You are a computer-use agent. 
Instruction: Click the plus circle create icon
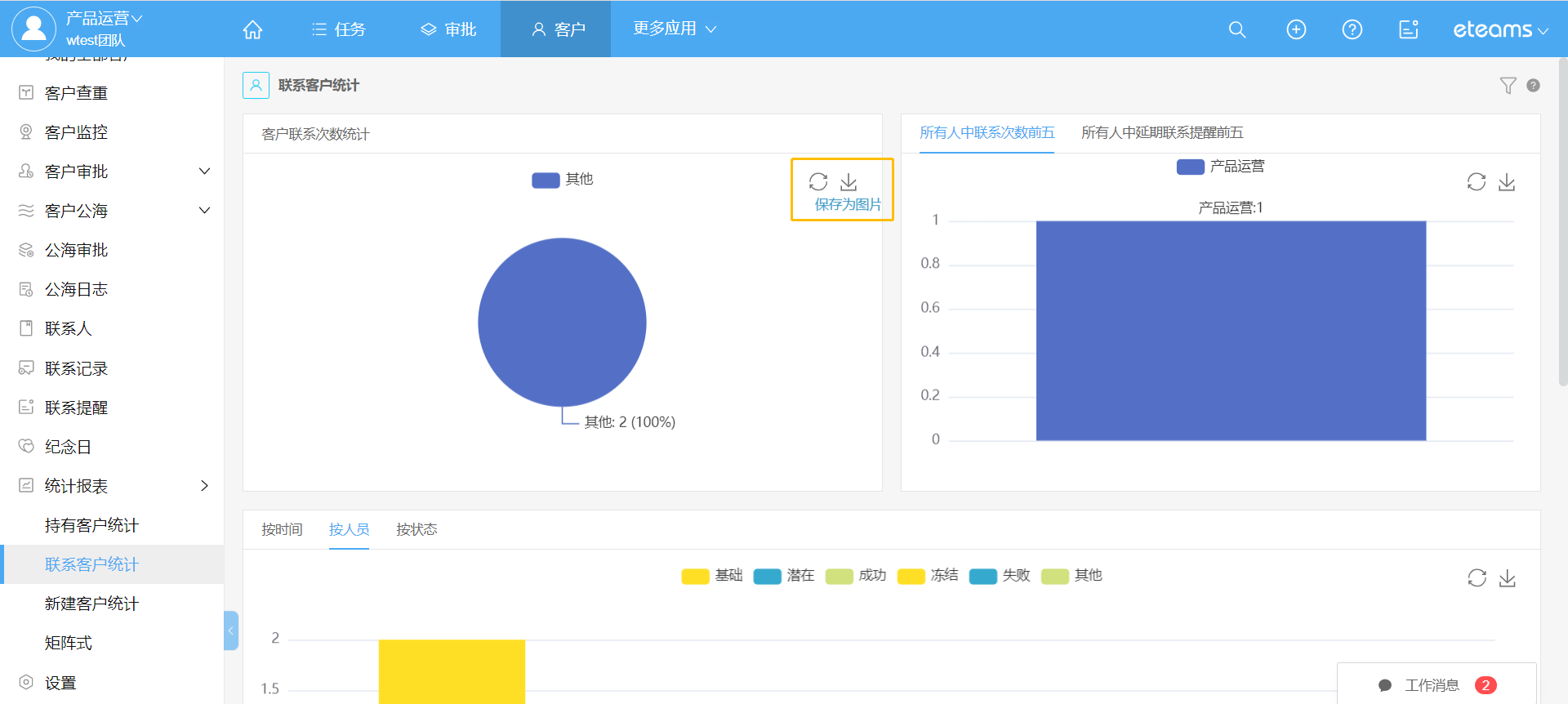click(1296, 29)
